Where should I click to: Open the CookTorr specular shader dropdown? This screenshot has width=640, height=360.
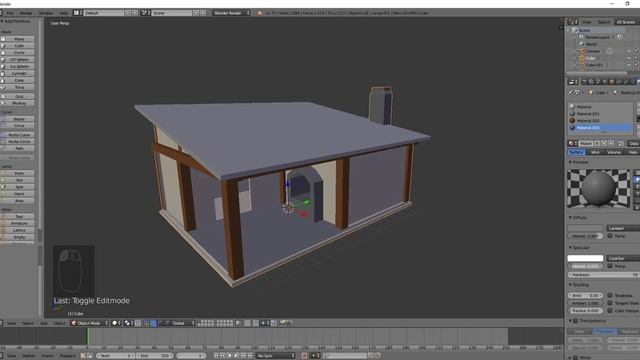coord(623,258)
